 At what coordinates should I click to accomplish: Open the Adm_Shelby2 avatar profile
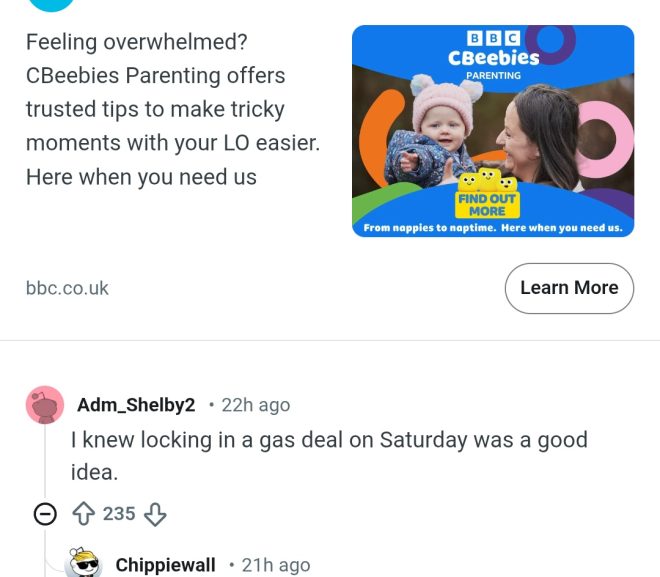pyautogui.click(x=44, y=405)
